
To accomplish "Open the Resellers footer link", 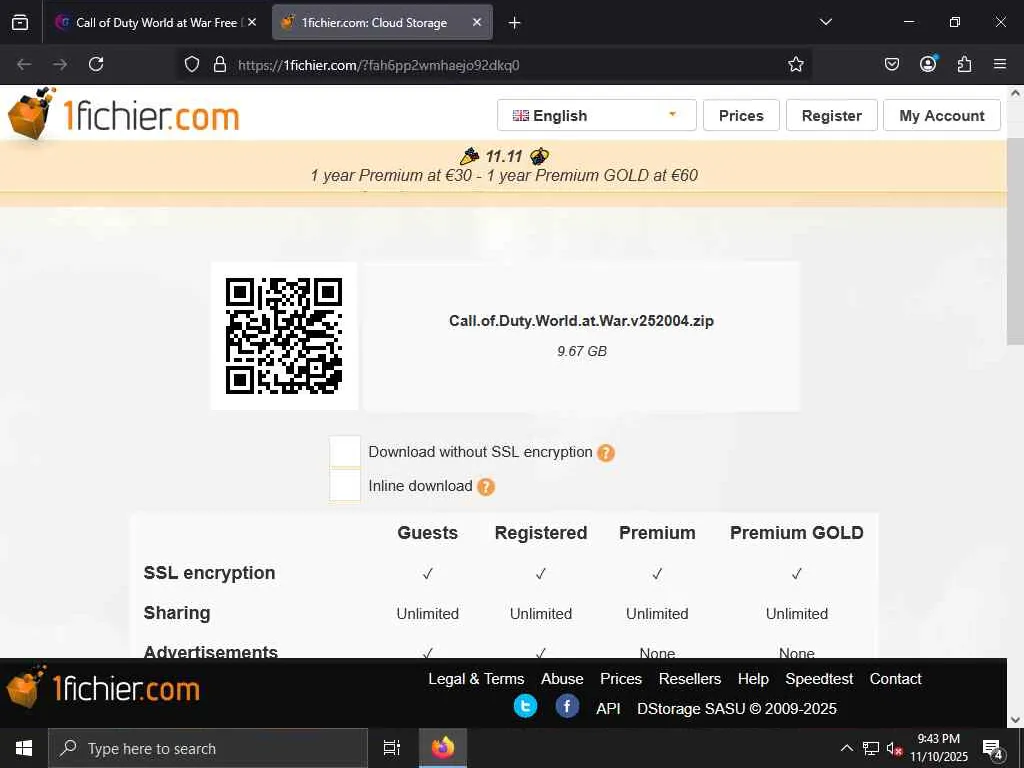I will point(690,679).
